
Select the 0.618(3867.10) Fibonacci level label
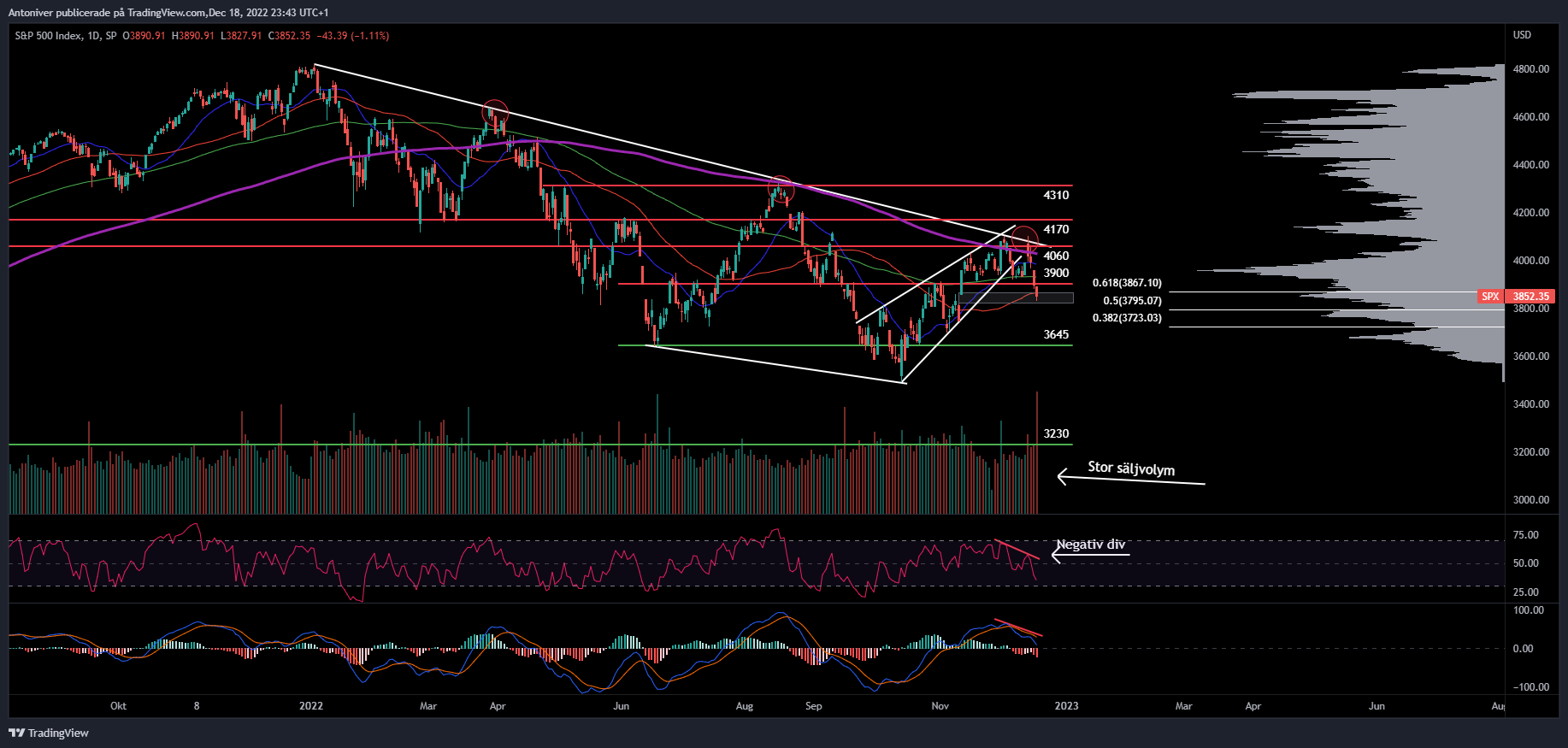coord(1127,283)
